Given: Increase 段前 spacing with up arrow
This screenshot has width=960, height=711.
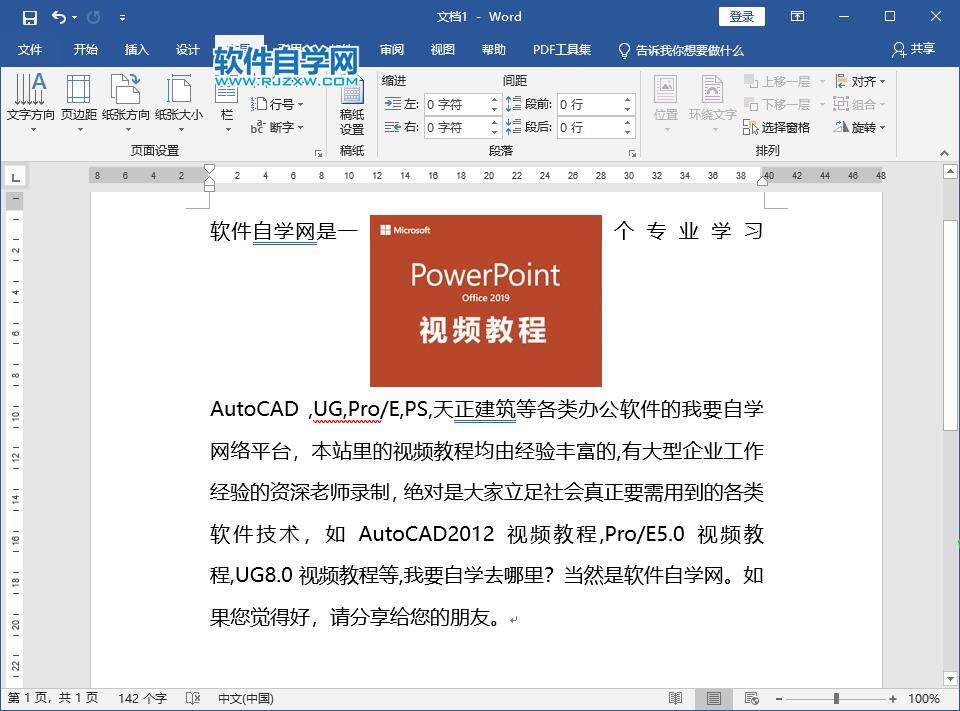Looking at the screenshot, I should point(628,100).
